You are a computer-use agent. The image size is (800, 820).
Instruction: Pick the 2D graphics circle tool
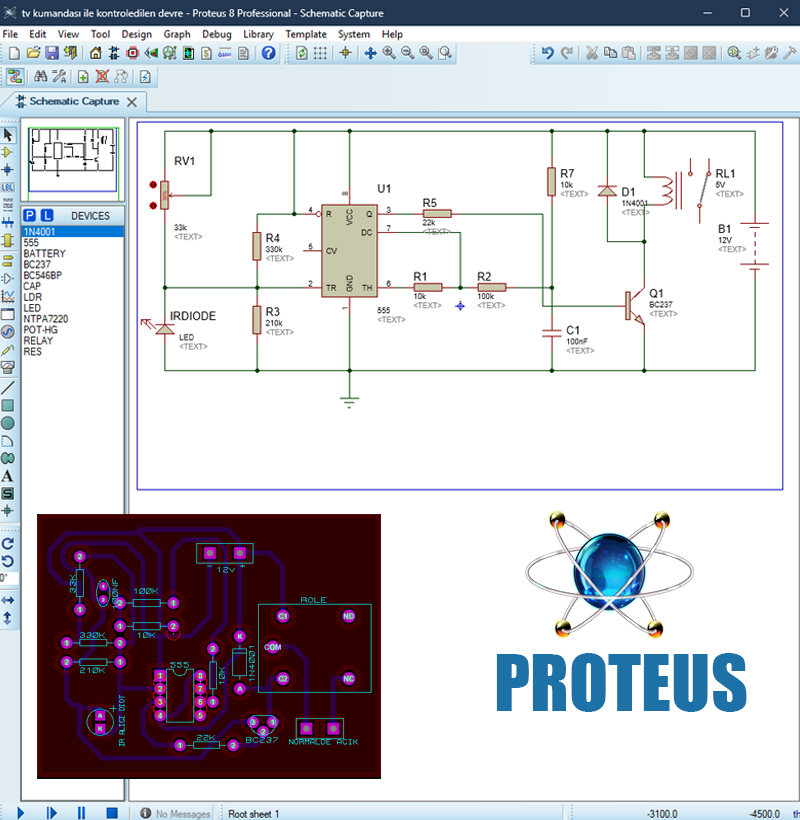coord(8,423)
